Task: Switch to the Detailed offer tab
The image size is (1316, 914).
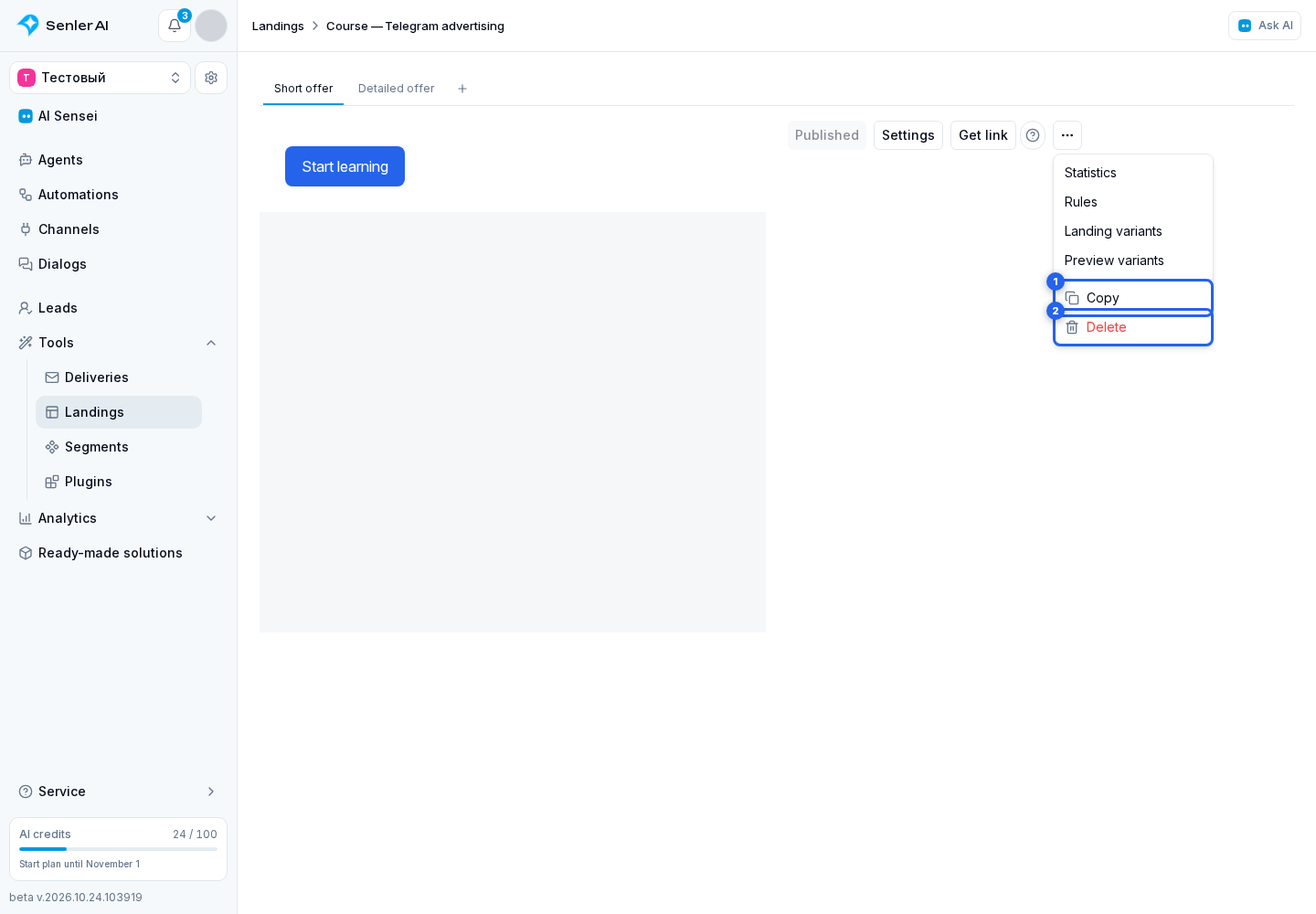Action: click(x=397, y=89)
